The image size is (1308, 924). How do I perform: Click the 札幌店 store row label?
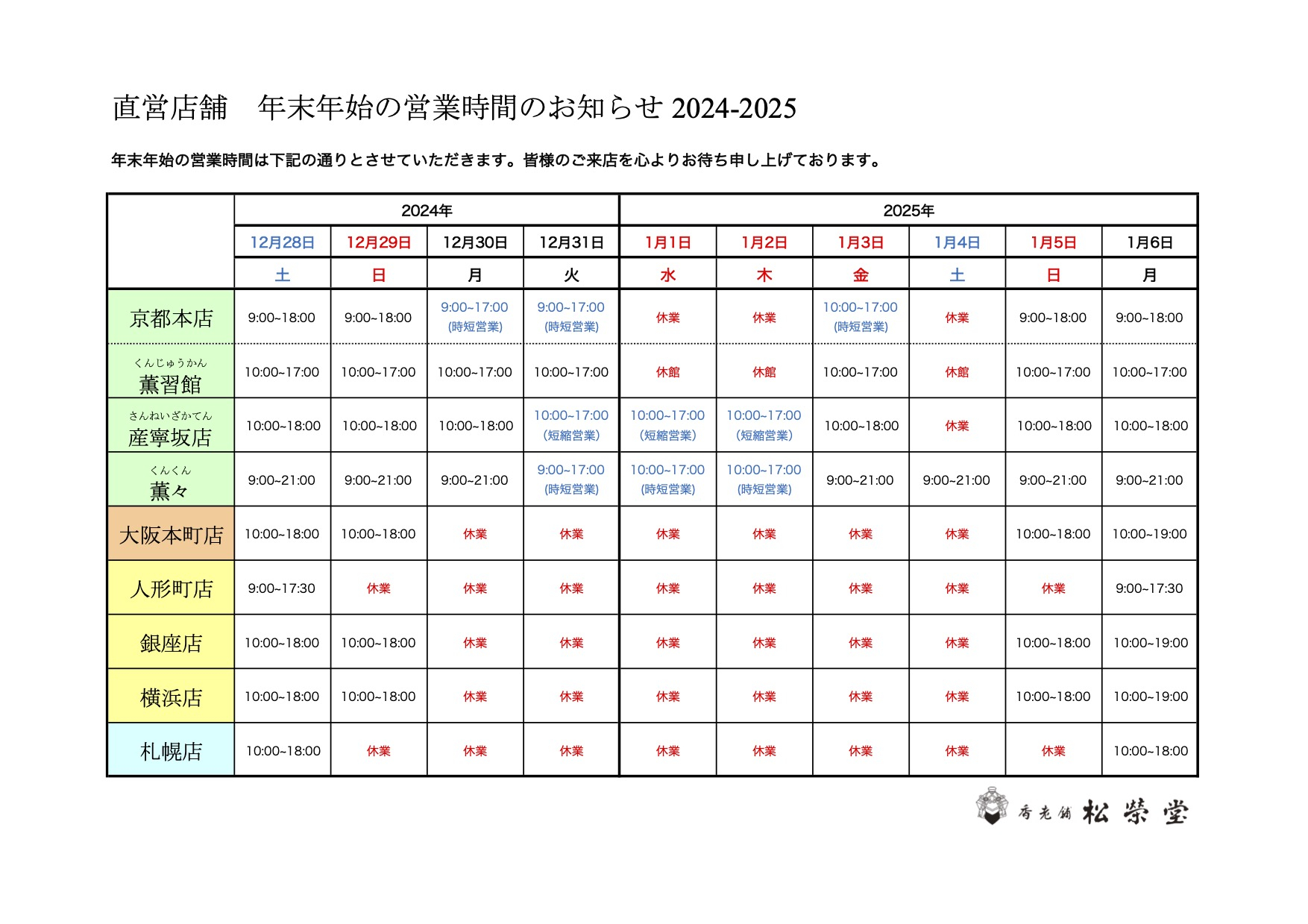pos(171,751)
